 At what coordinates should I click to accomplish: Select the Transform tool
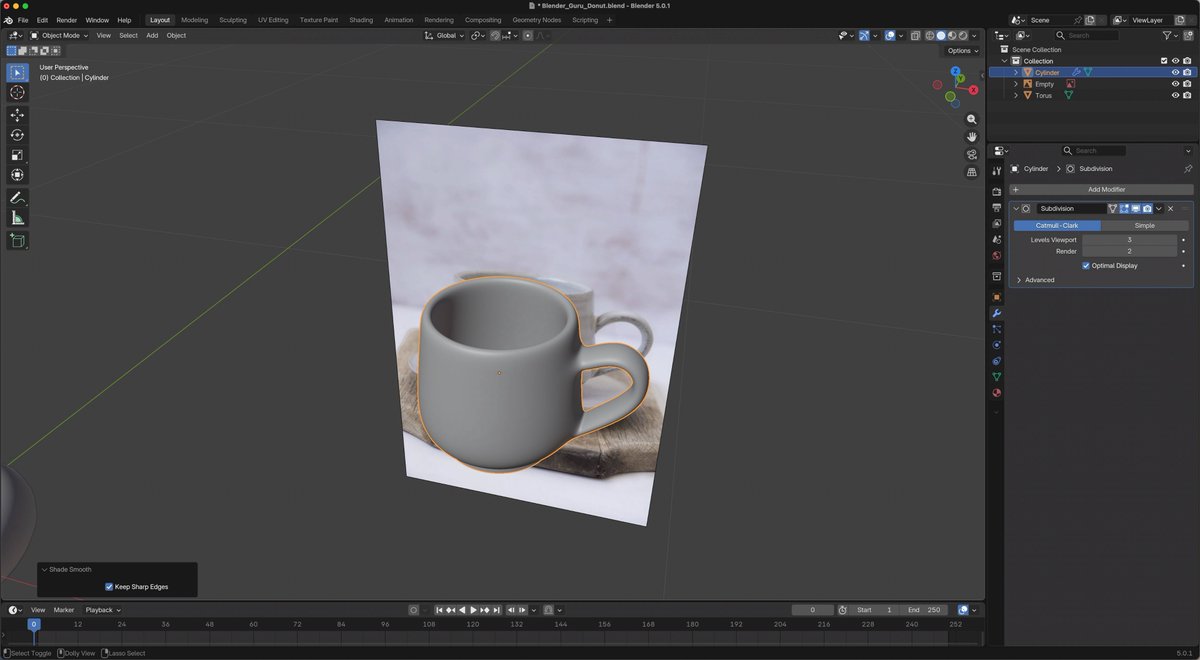[17, 175]
